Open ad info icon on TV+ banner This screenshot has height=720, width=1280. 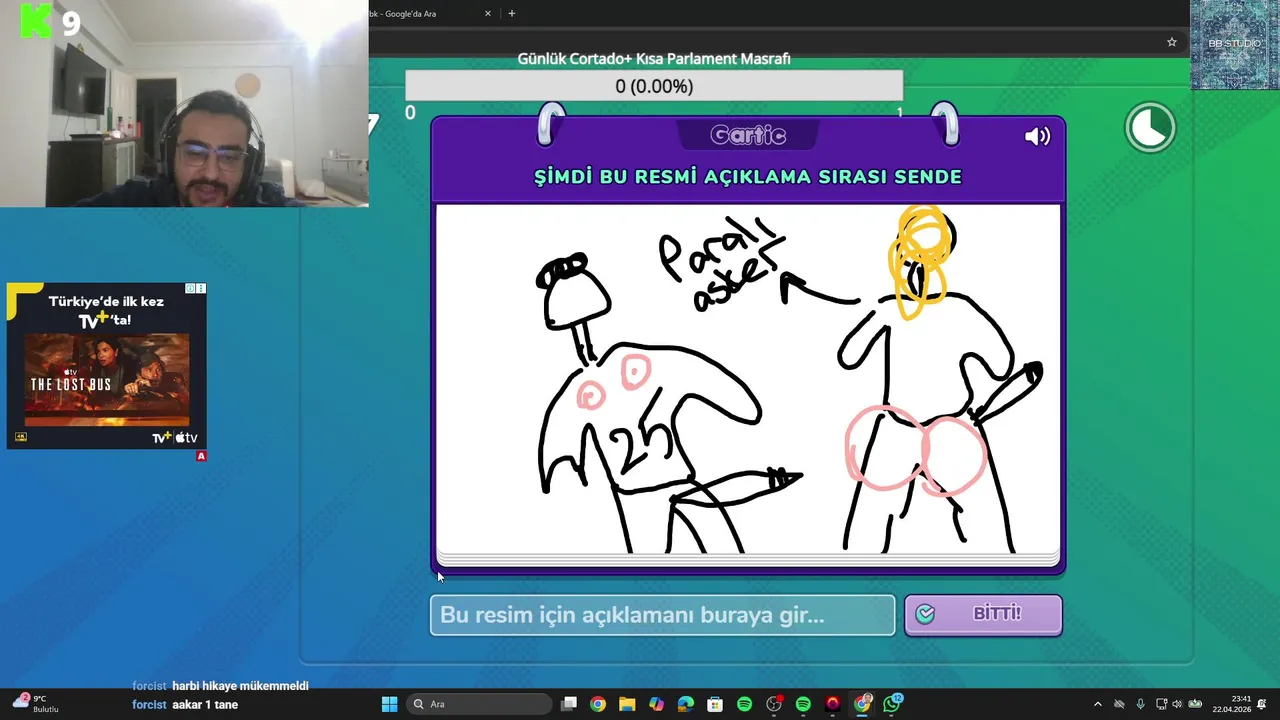coord(191,289)
